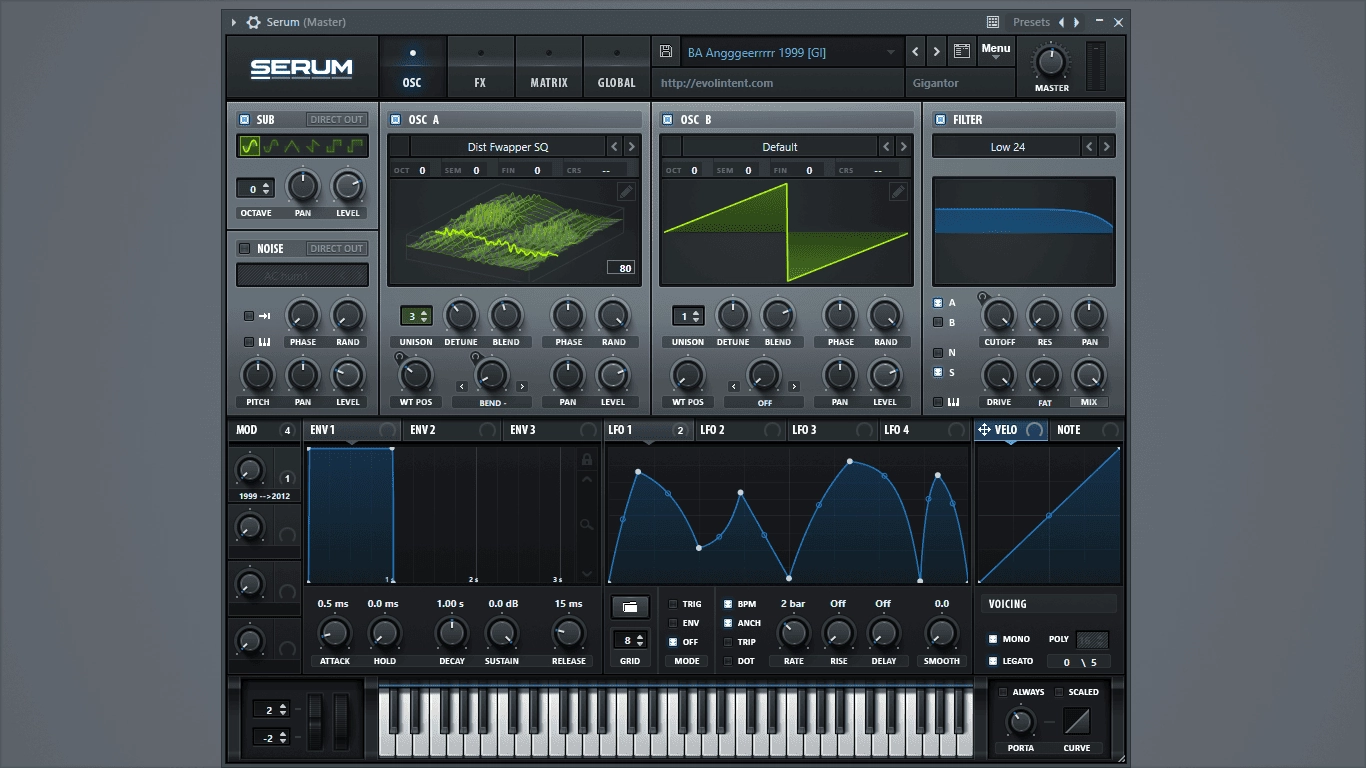
Task: Disable MONO voicing checkbox
Action: tap(993, 639)
